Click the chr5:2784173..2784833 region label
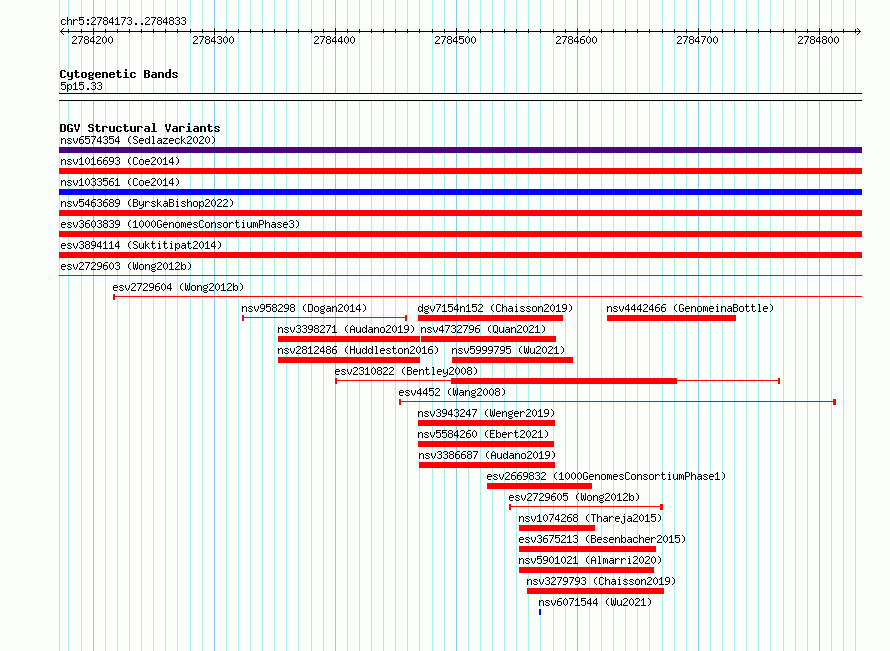890x651 pixels. 123,22
